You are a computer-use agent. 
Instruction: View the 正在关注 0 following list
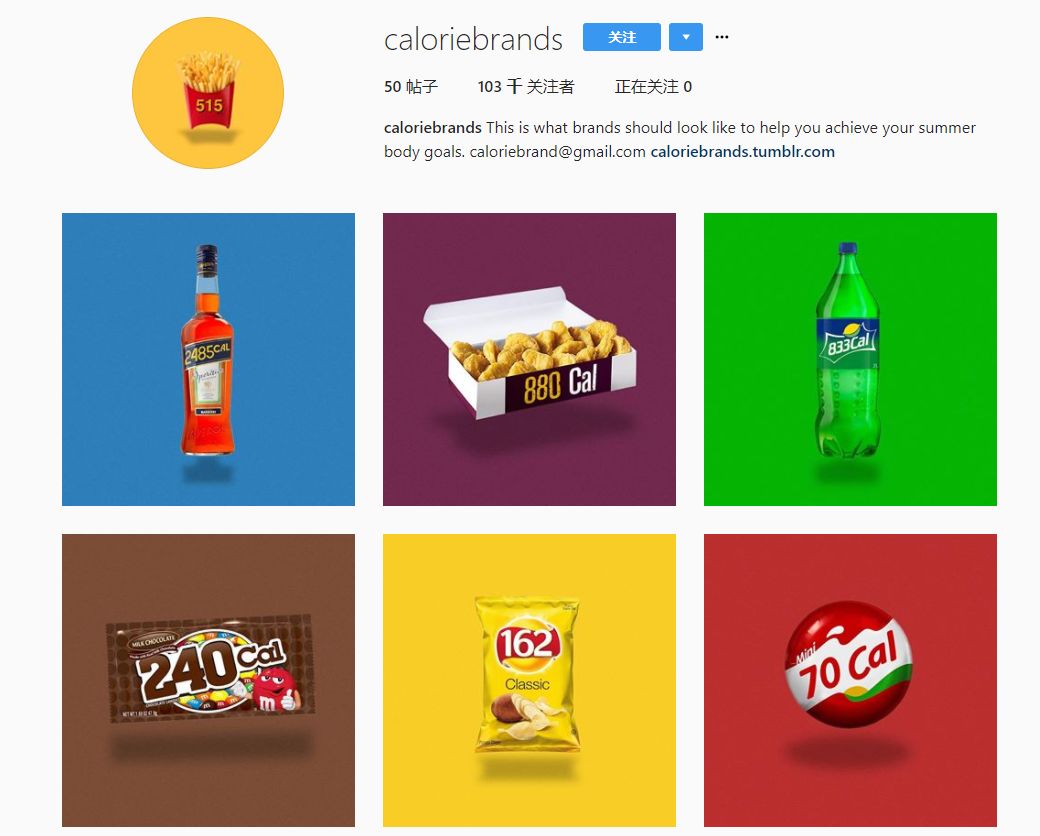pyautogui.click(x=653, y=87)
